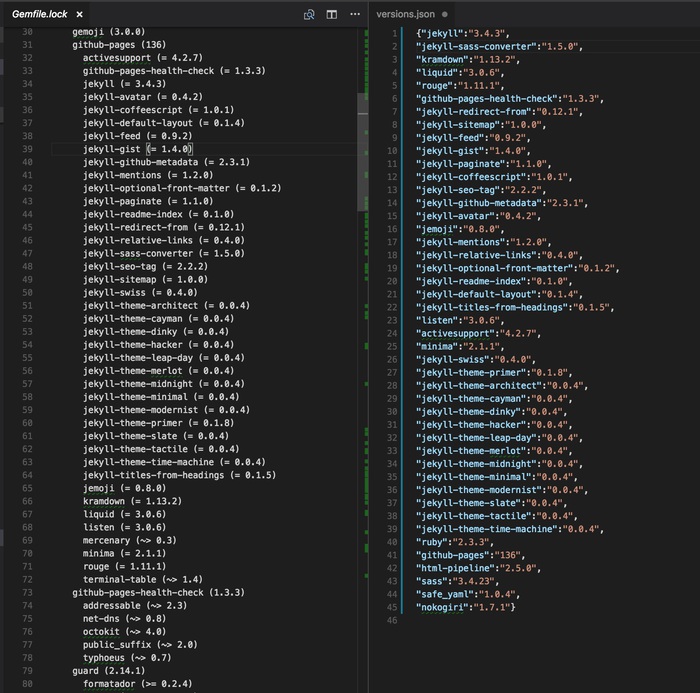
Task: Select the Gemfile.lock tab
Action: 39,14
